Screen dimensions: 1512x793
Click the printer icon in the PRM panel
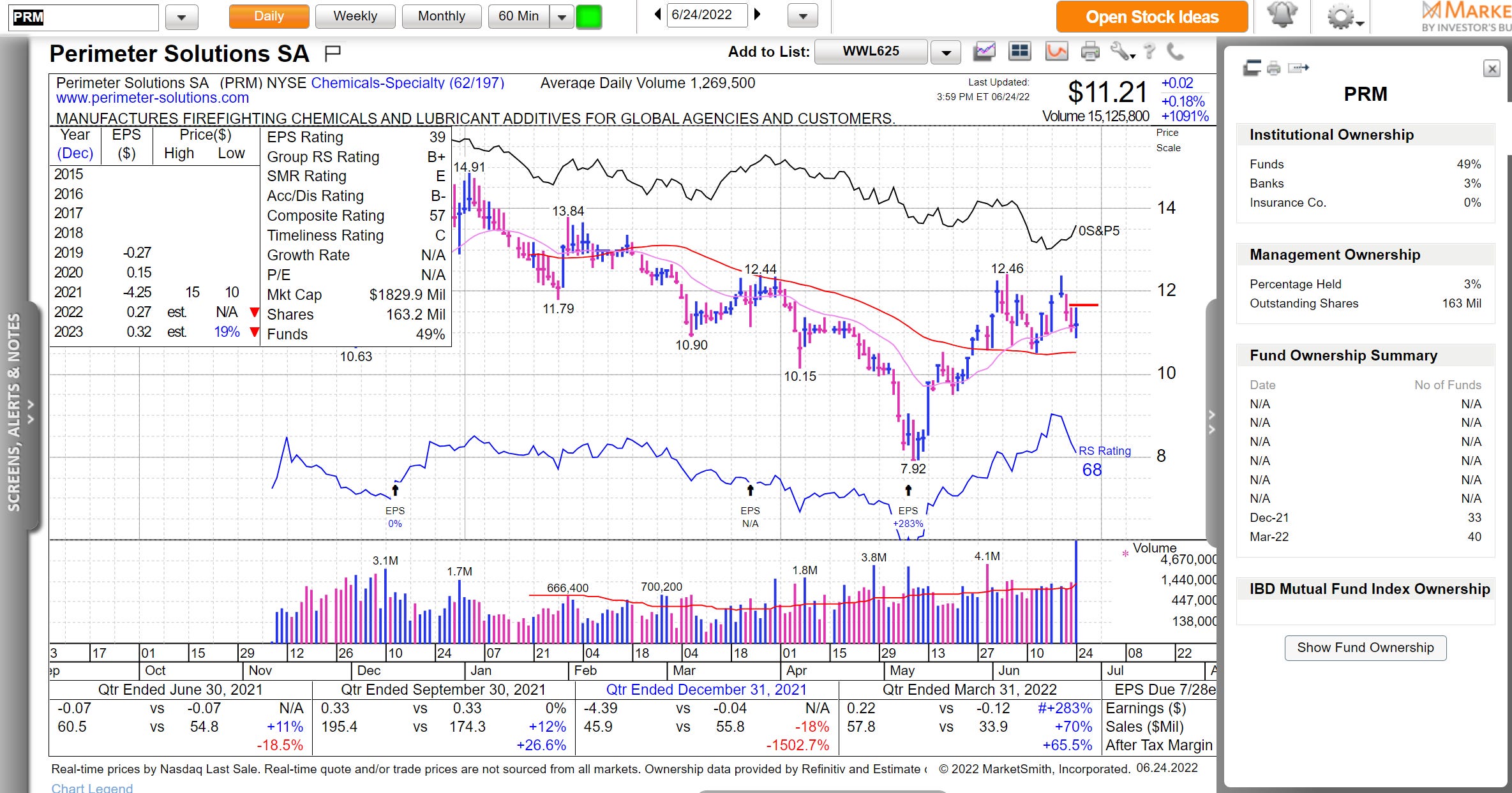pyautogui.click(x=1273, y=68)
